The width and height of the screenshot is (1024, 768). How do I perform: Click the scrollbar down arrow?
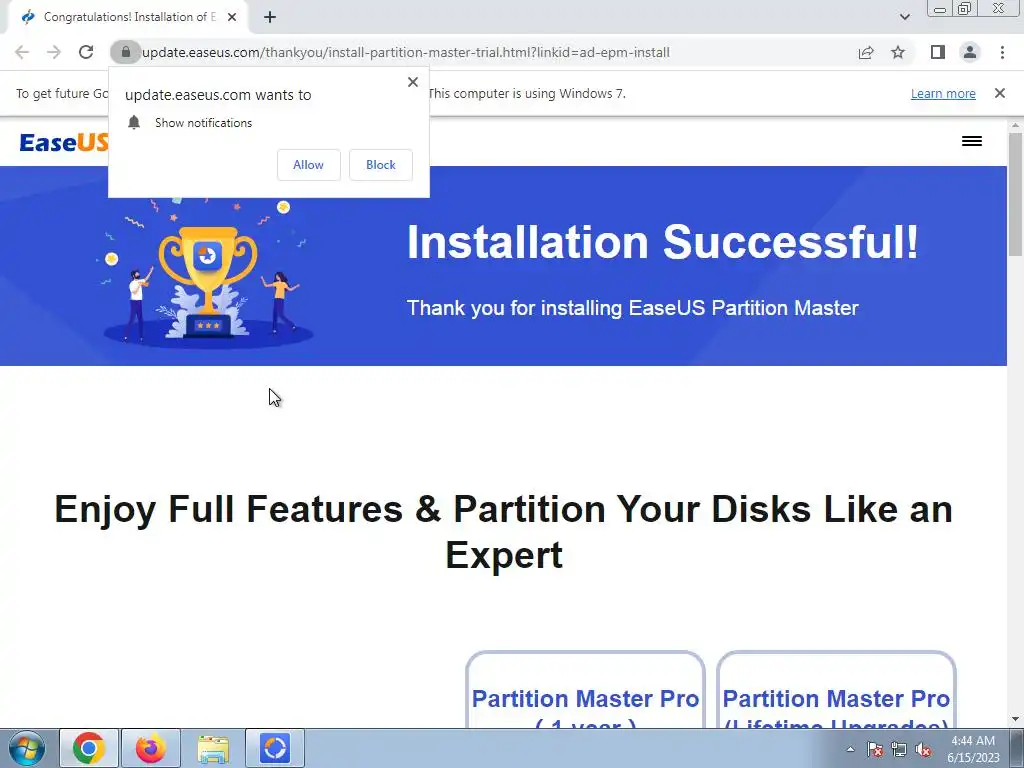tap(1015, 720)
